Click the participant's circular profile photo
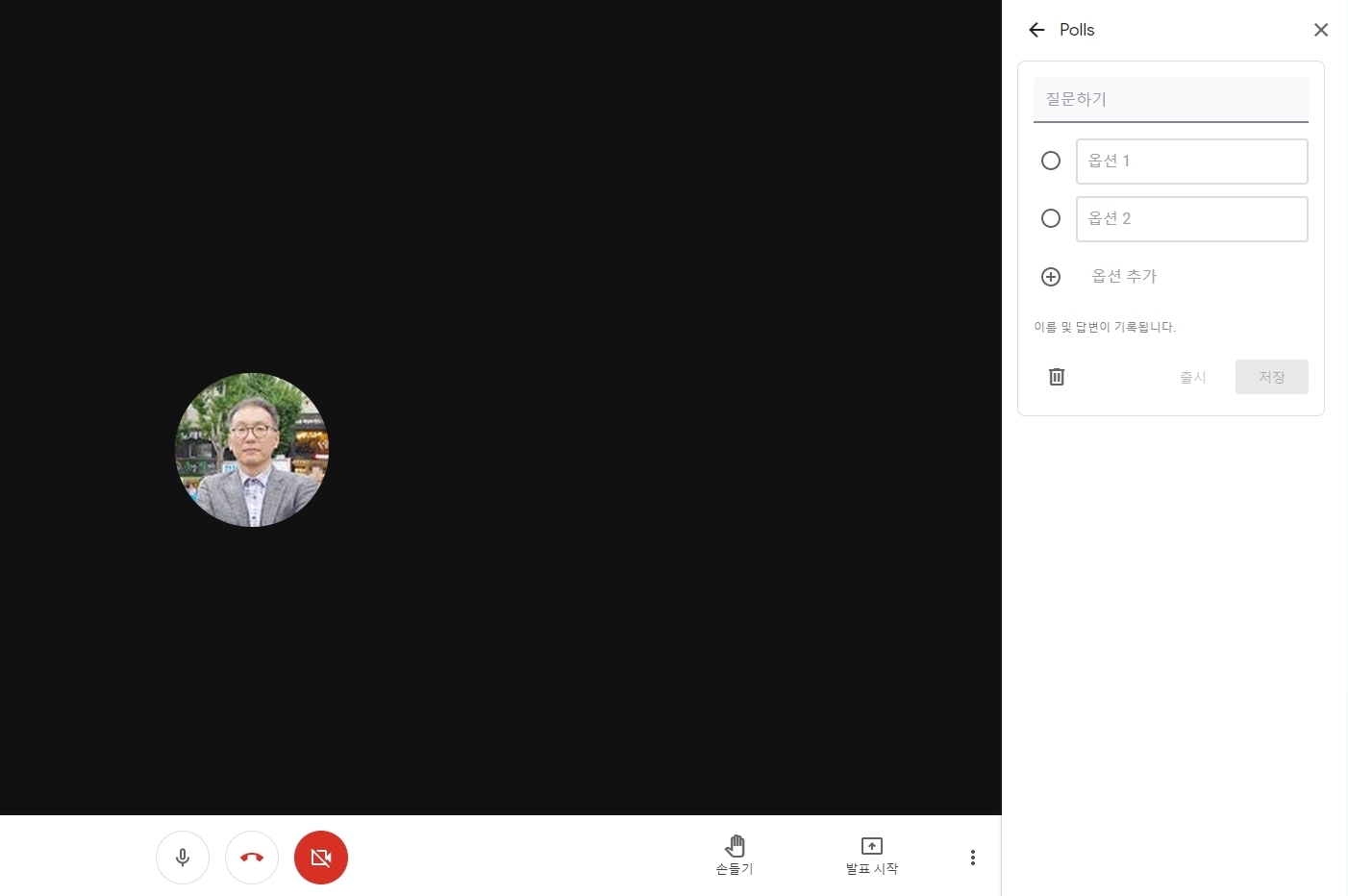This screenshot has width=1348, height=896. (x=252, y=450)
